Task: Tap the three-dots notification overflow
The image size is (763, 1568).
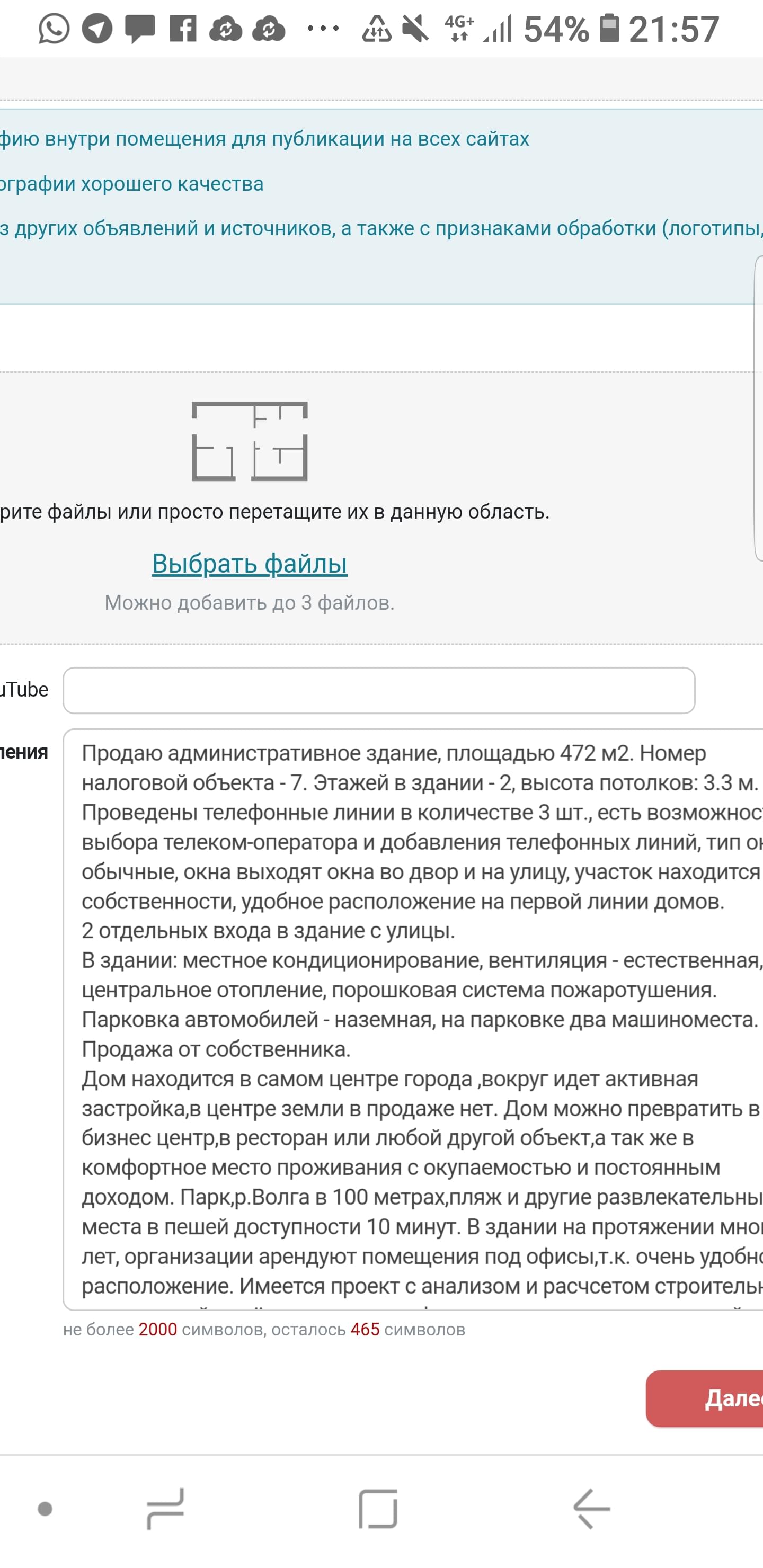Action: (x=323, y=29)
